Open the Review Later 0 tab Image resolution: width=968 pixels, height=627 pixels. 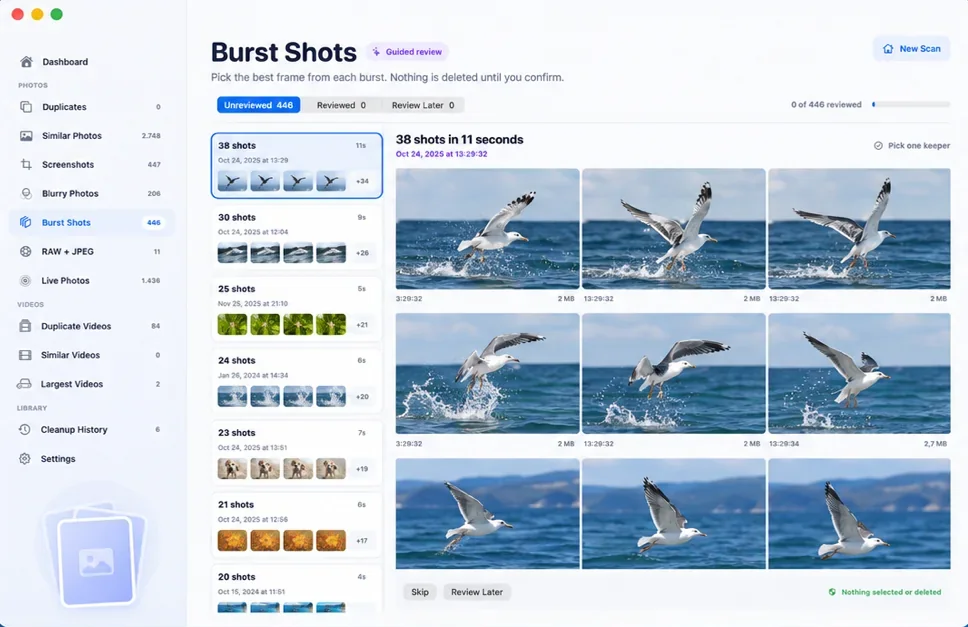(423, 105)
